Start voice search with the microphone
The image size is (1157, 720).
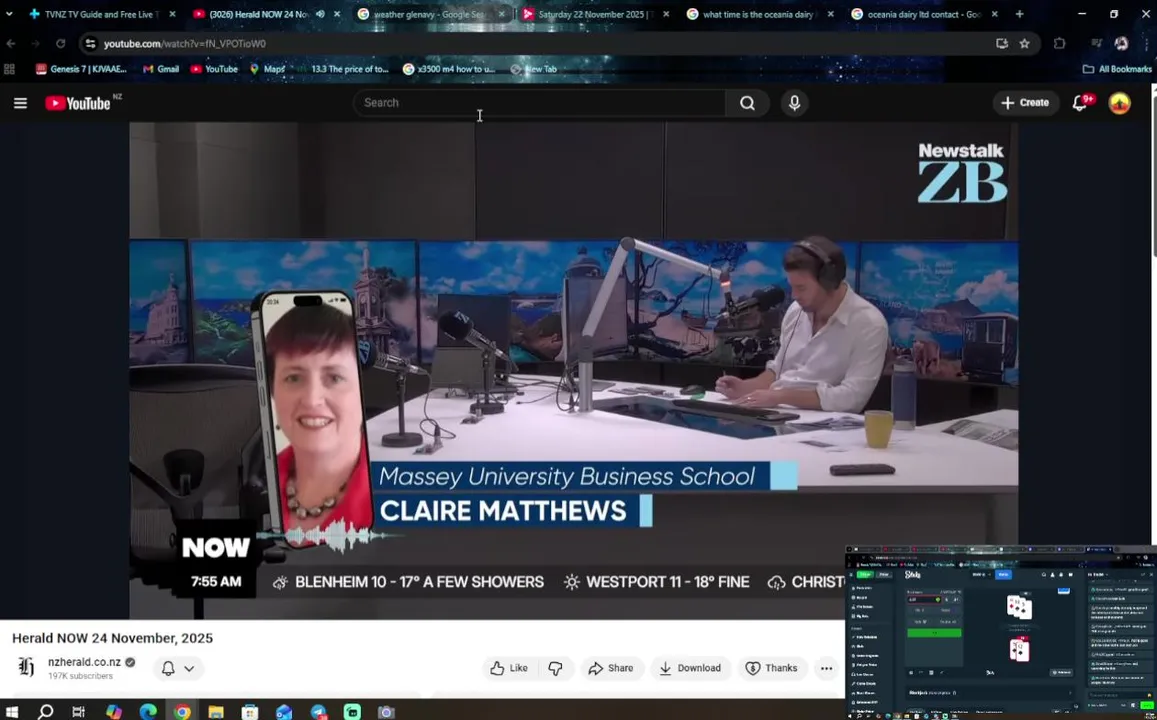[x=795, y=103]
